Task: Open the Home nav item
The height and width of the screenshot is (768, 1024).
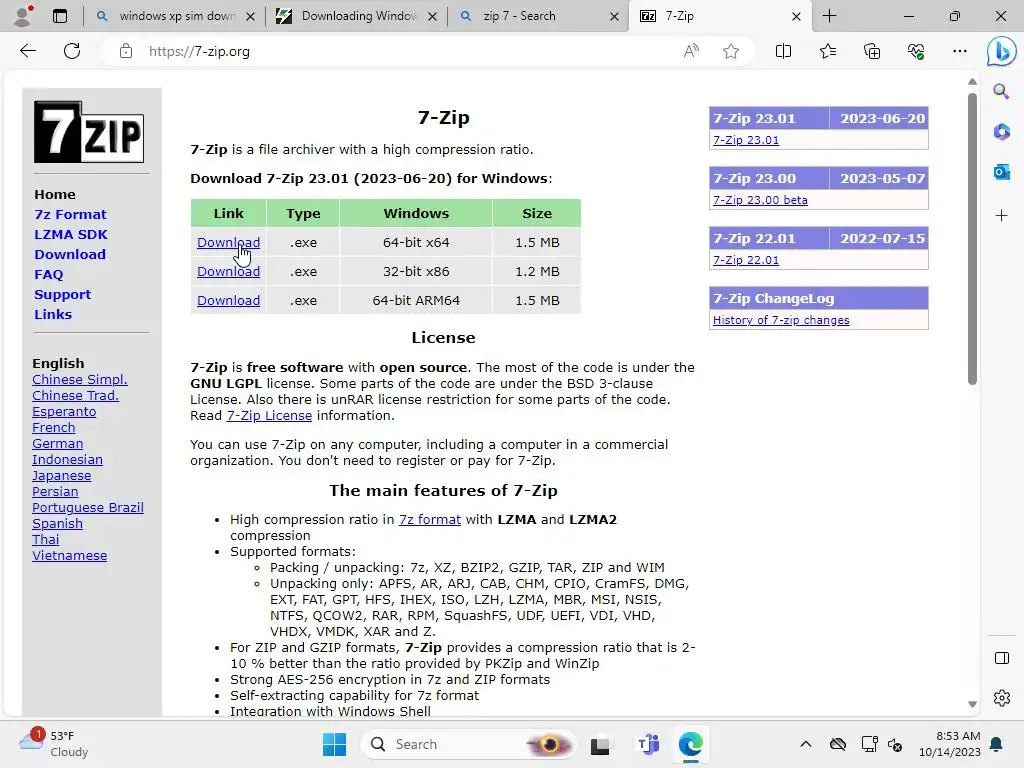Action: click(x=55, y=195)
